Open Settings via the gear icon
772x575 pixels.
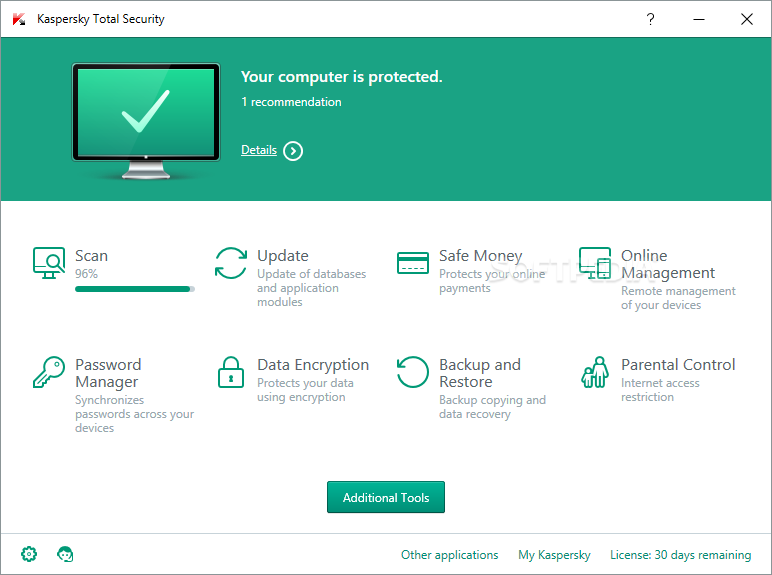pyautogui.click(x=29, y=554)
